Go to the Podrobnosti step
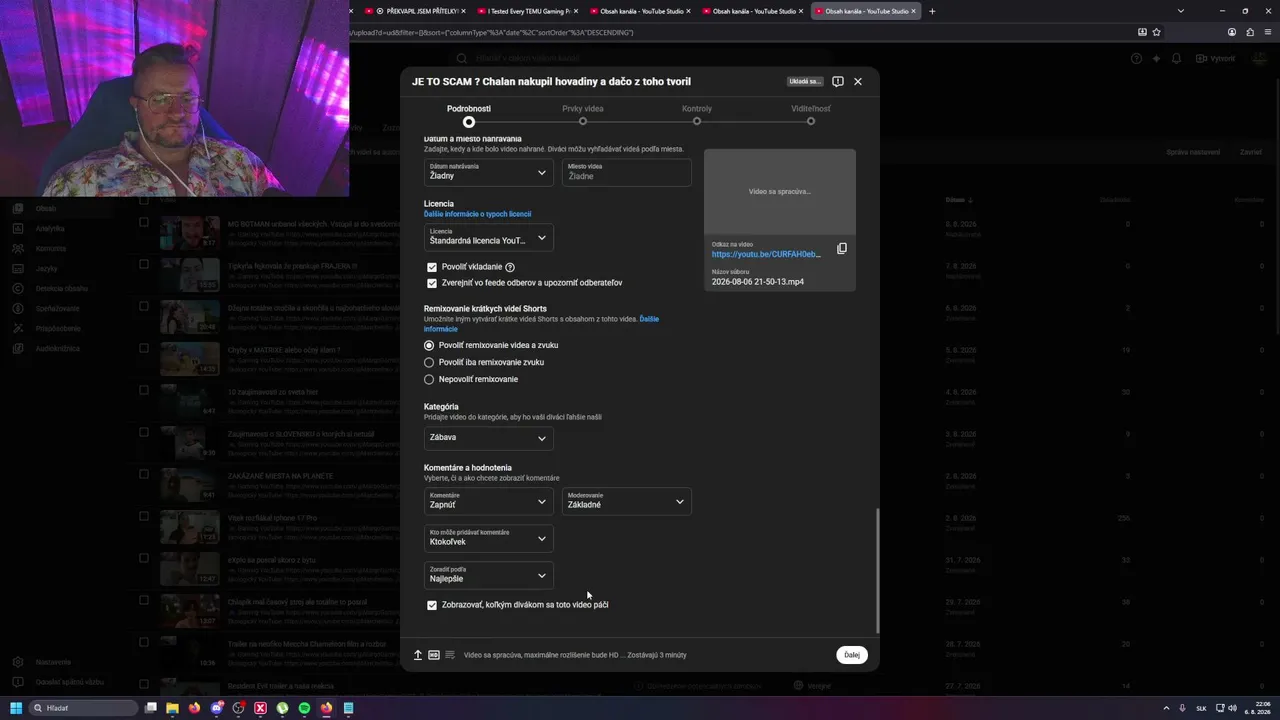 469,115
